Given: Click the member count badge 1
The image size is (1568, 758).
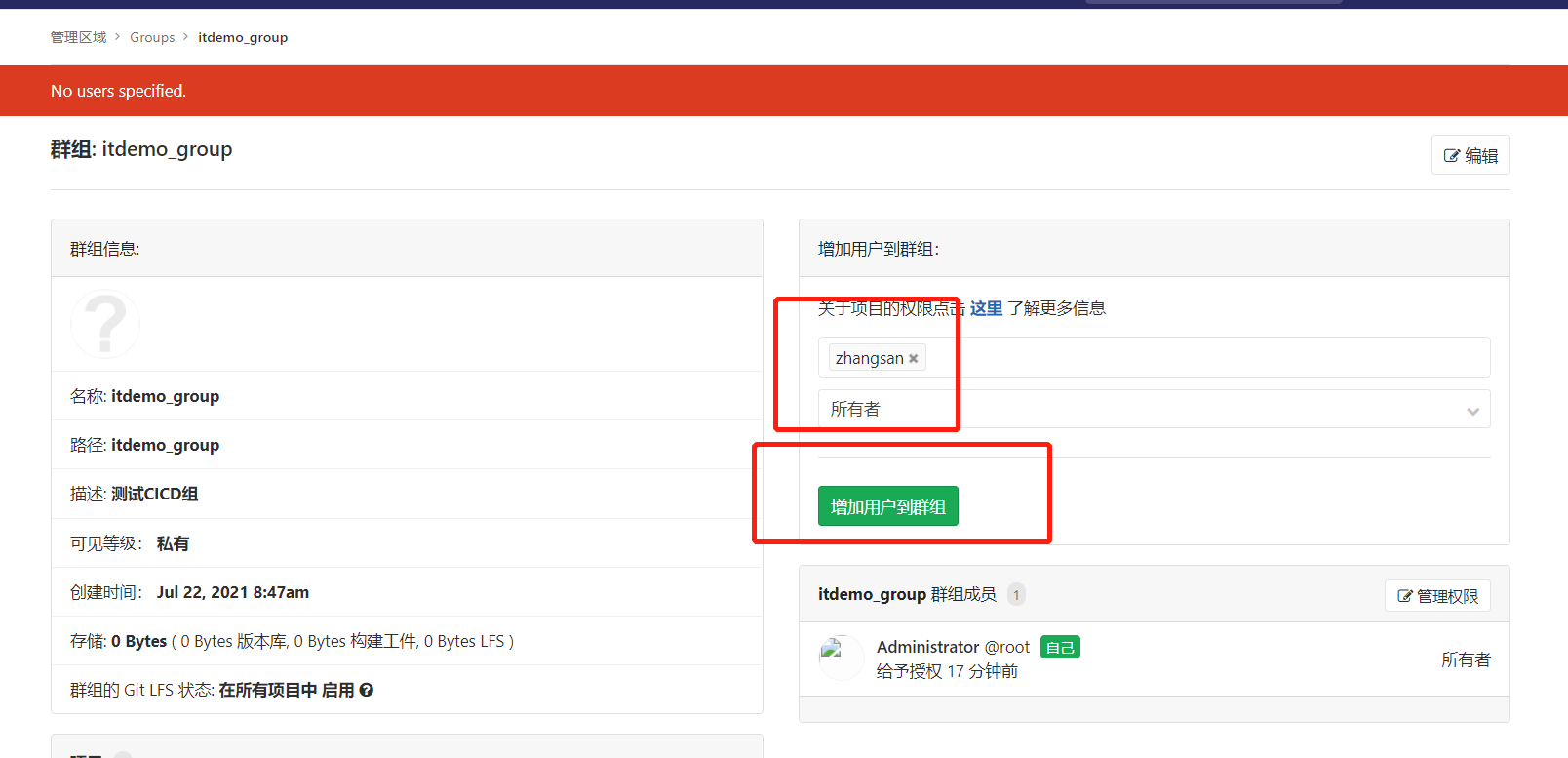Looking at the screenshot, I should pyautogui.click(x=1016, y=594).
